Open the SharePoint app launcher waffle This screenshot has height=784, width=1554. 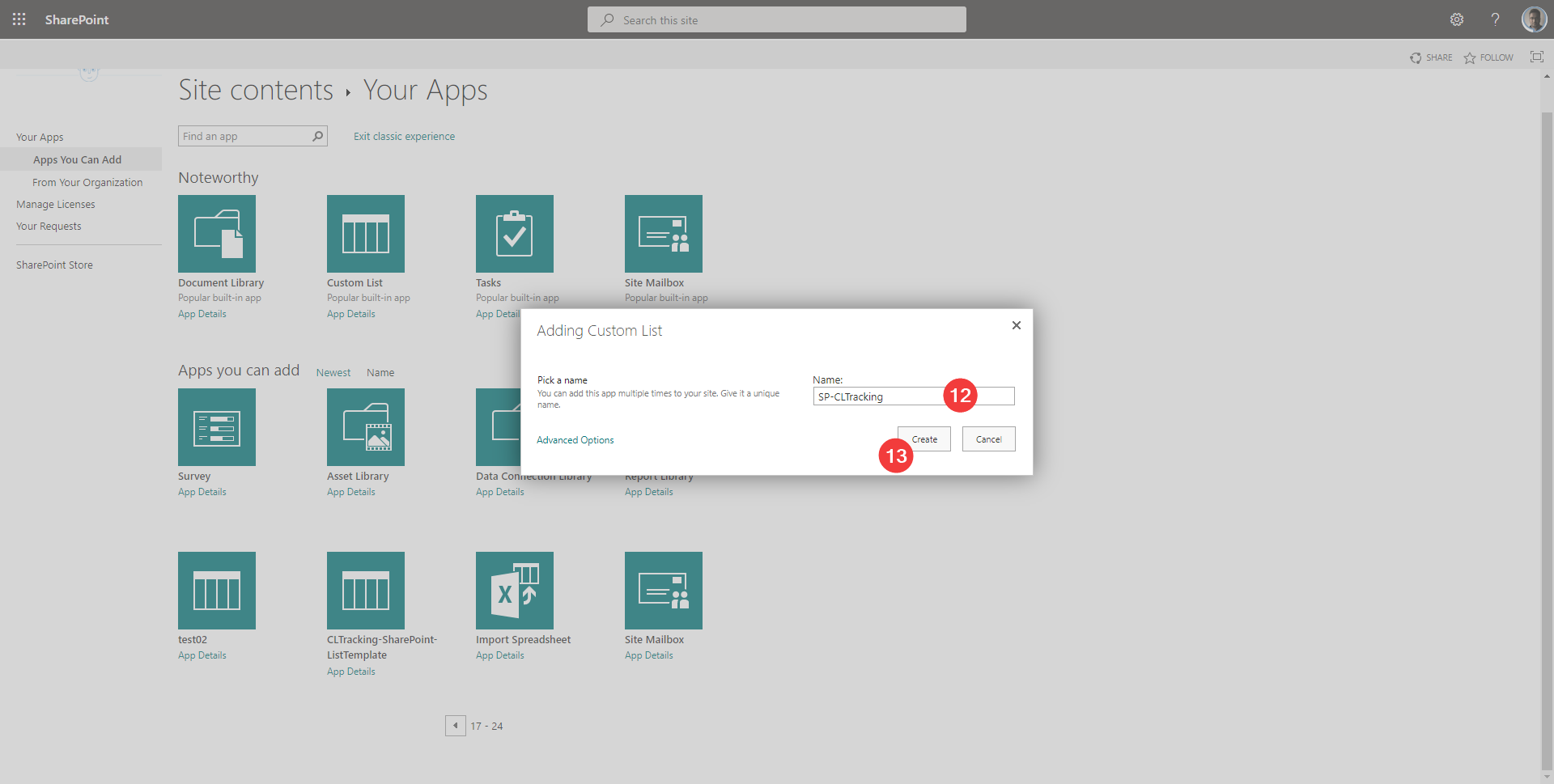point(19,19)
